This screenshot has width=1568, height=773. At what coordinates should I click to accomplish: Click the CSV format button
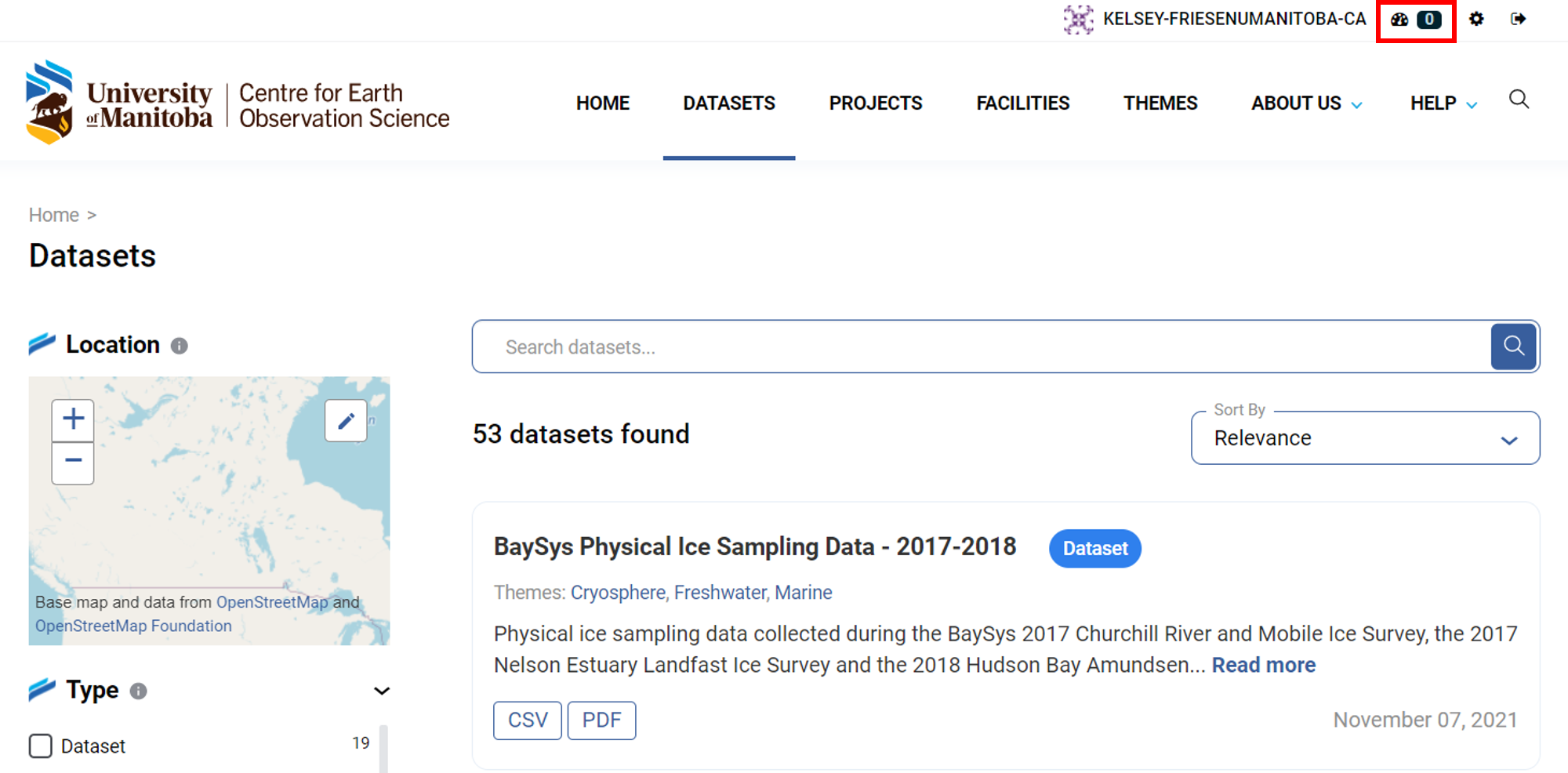pos(528,720)
